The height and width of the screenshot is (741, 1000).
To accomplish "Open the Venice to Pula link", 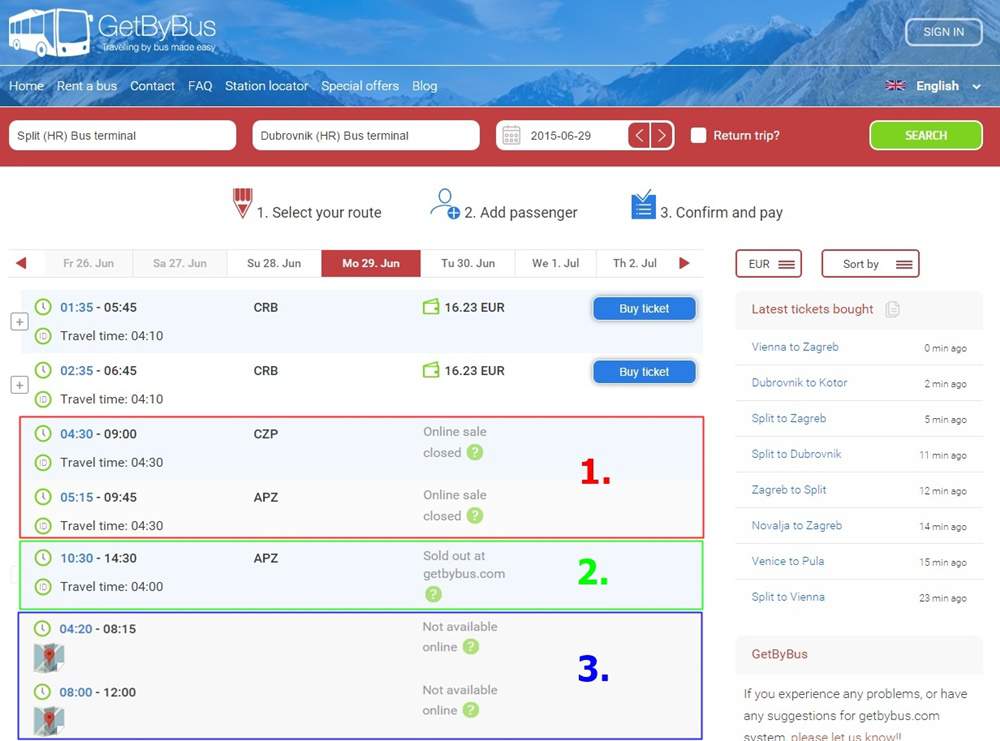I will coord(788,561).
